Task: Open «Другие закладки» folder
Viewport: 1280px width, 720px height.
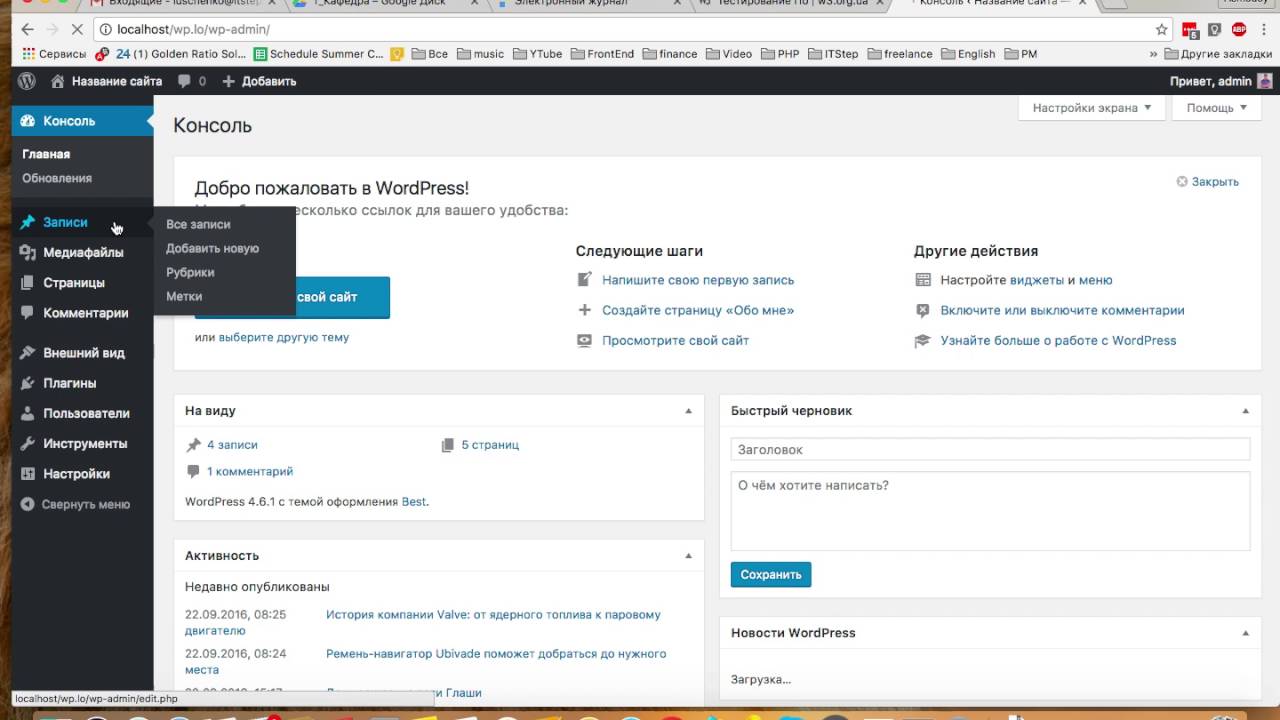Action: tap(1218, 54)
